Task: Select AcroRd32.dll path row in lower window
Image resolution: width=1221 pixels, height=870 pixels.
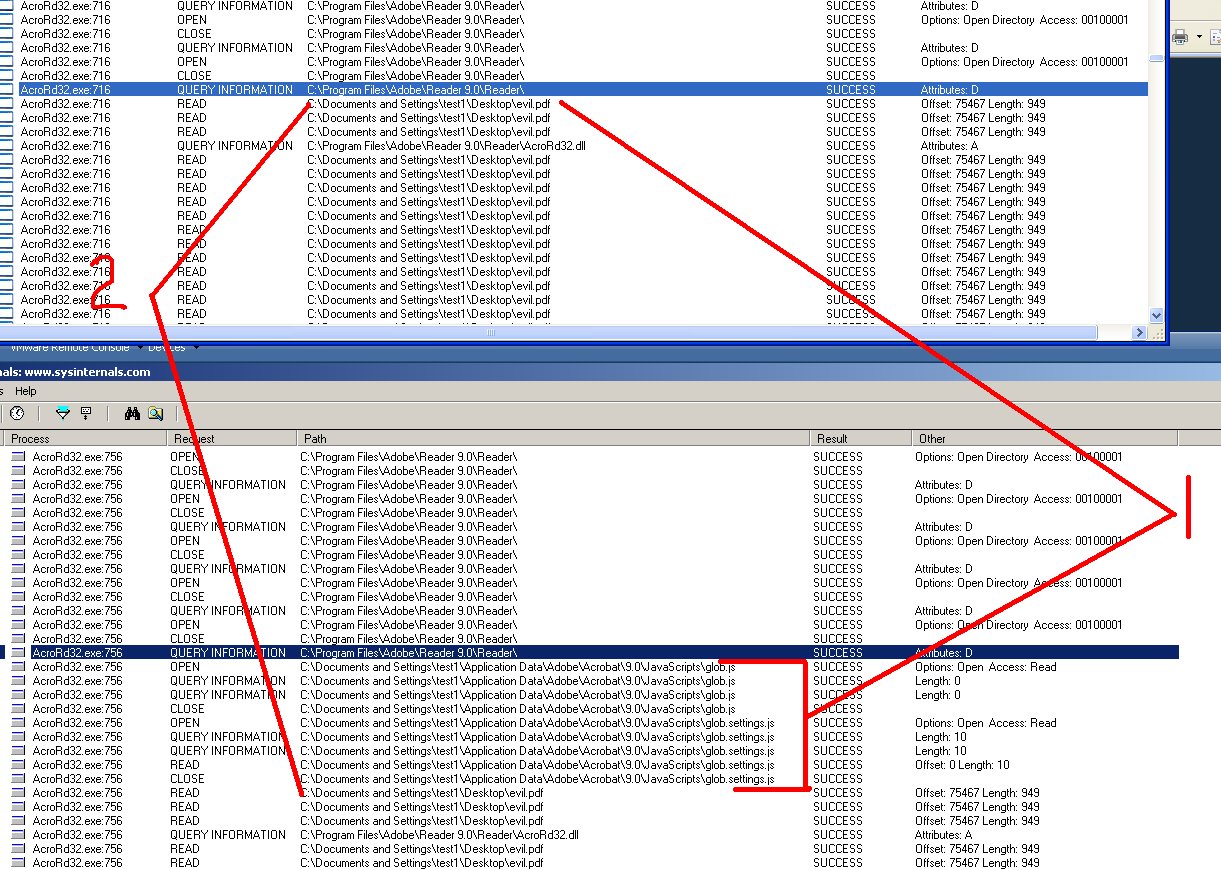Action: coord(591,835)
